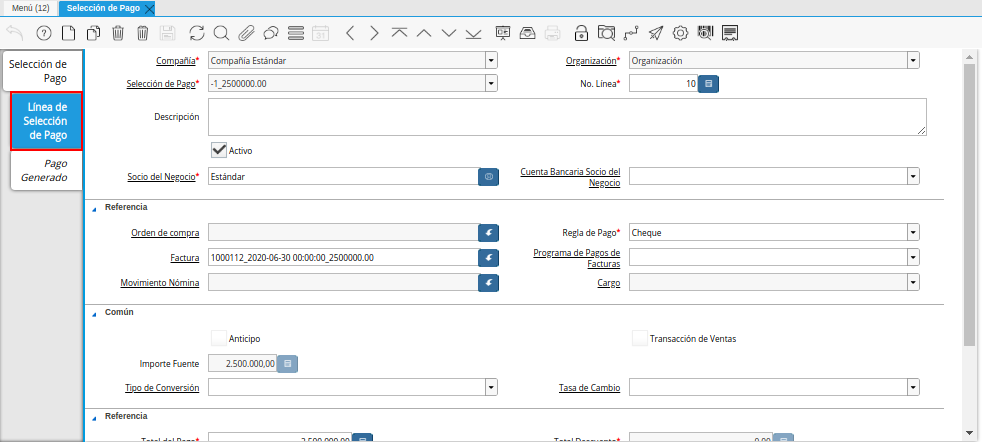The image size is (982, 444).
Task: Close the Selección de Pago window tab
Action: (148, 9)
